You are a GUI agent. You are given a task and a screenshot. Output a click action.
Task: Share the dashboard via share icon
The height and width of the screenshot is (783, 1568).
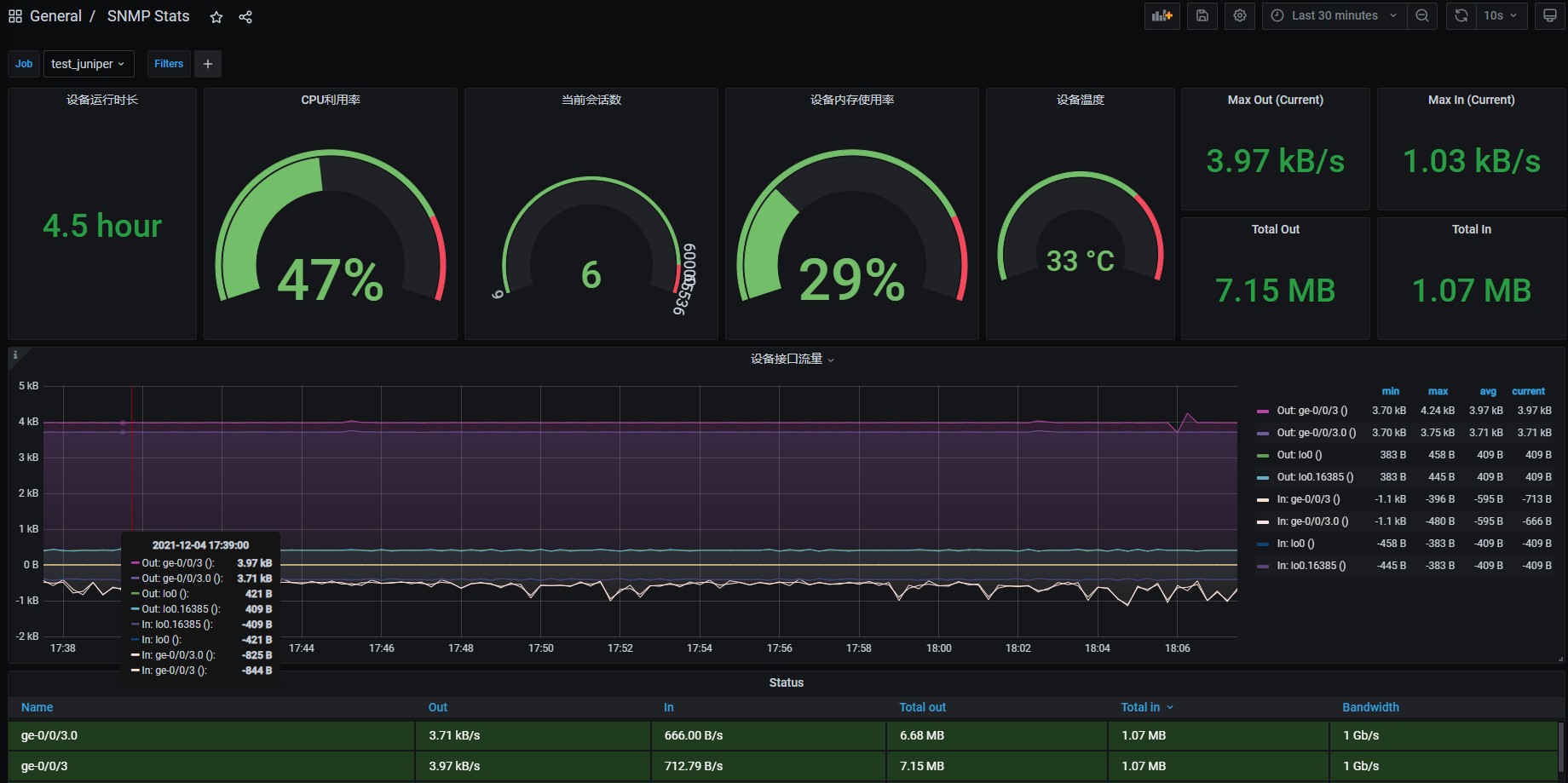point(245,17)
